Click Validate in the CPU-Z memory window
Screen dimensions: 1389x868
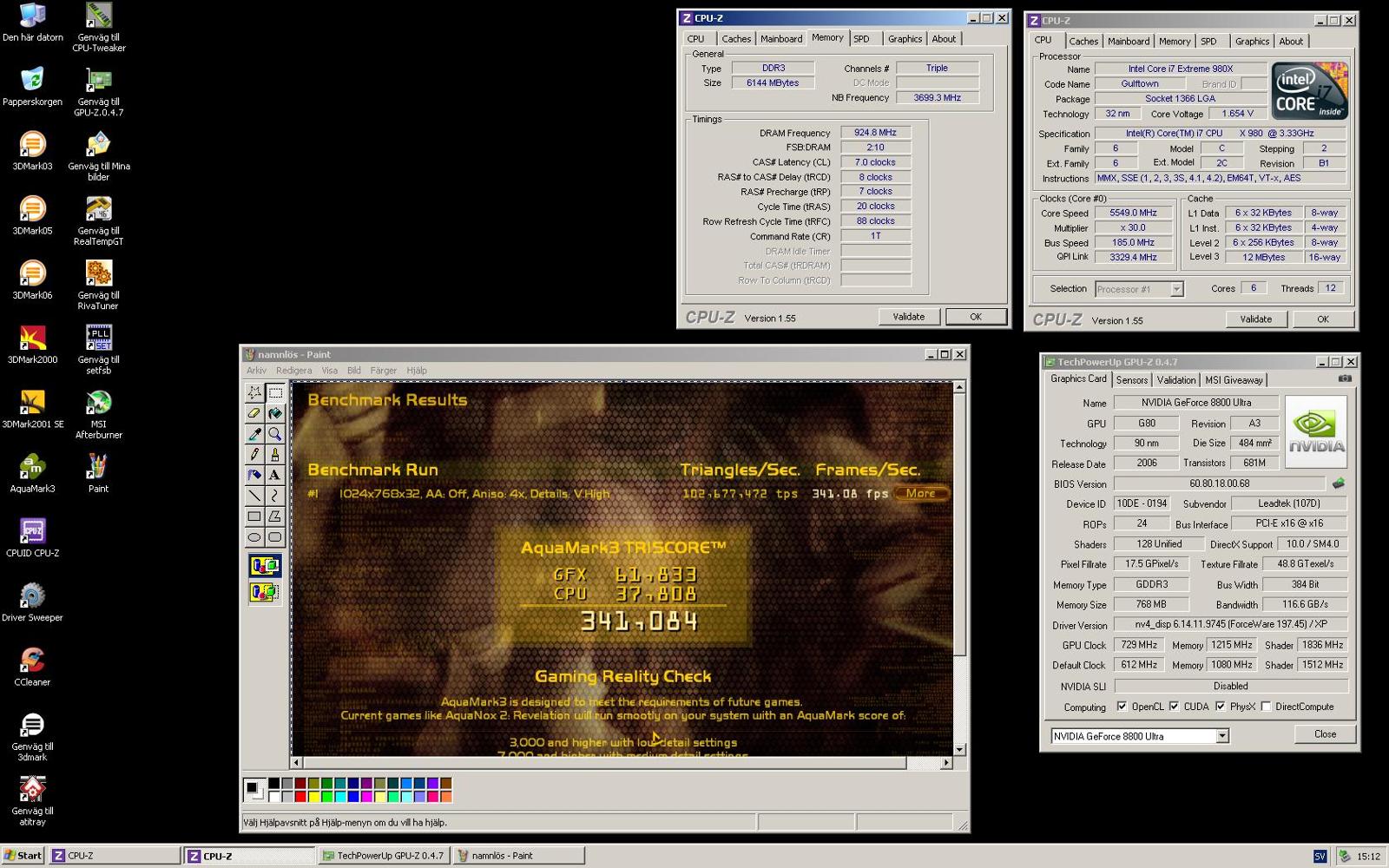909,317
